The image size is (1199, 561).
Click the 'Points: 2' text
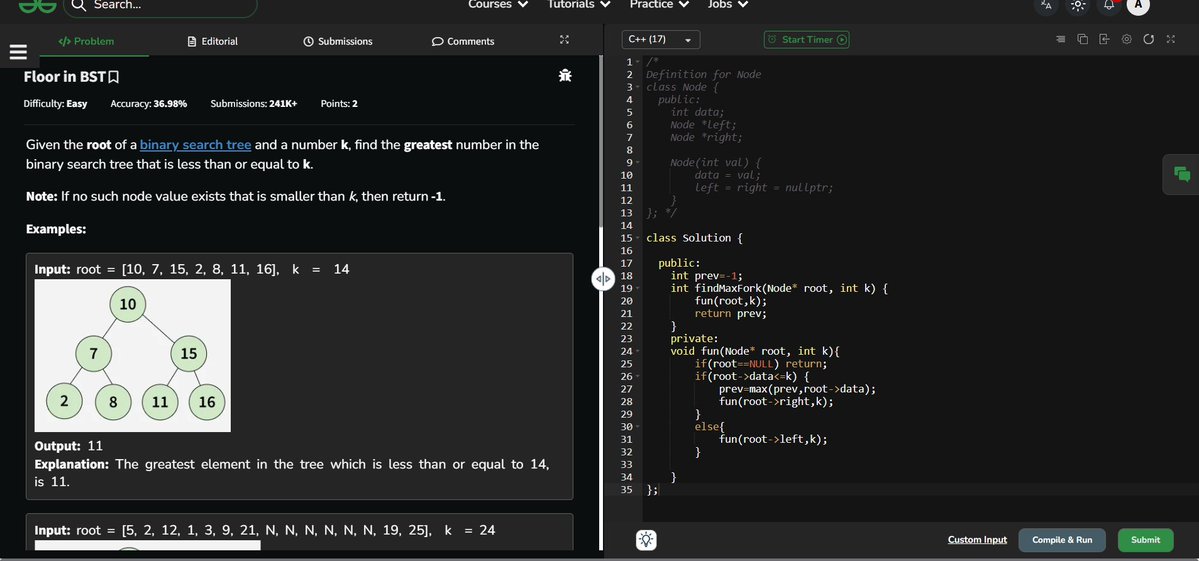[x=339, y=103]
